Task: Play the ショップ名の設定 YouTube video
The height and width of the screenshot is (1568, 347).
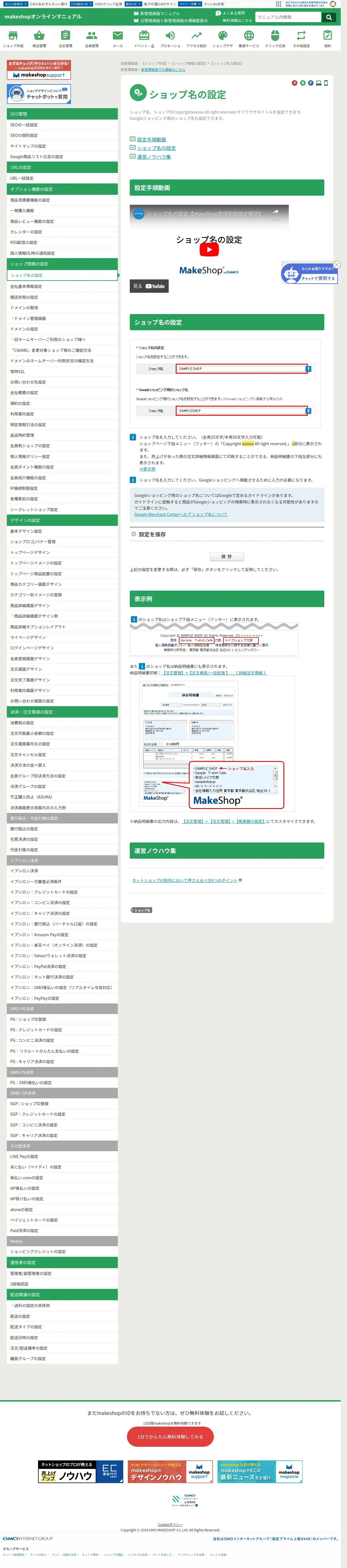Action: tap(209, 249)
